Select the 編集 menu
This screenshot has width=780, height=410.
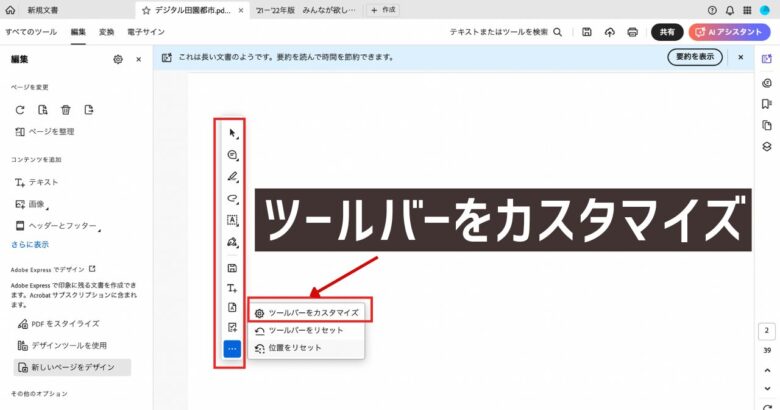pyautogui.click(x=78, y=32)
